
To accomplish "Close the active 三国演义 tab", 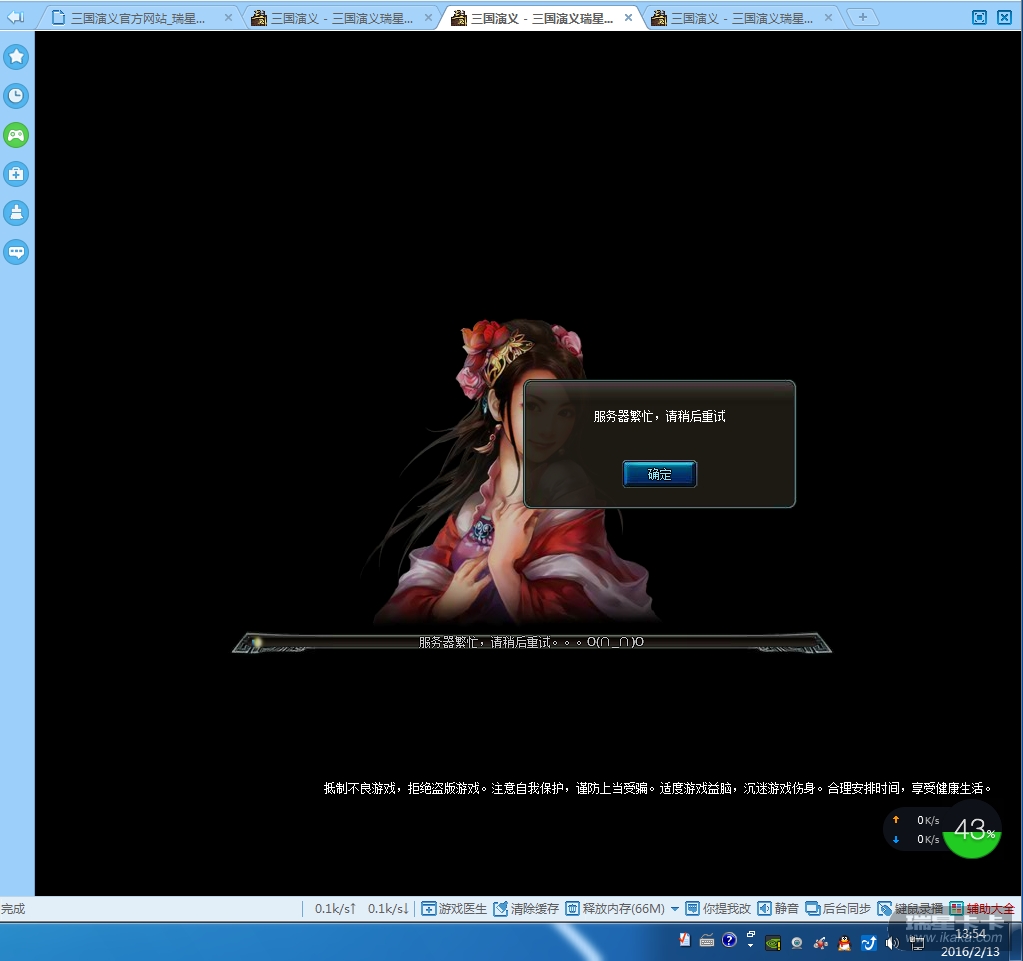I will click(629, 18).
